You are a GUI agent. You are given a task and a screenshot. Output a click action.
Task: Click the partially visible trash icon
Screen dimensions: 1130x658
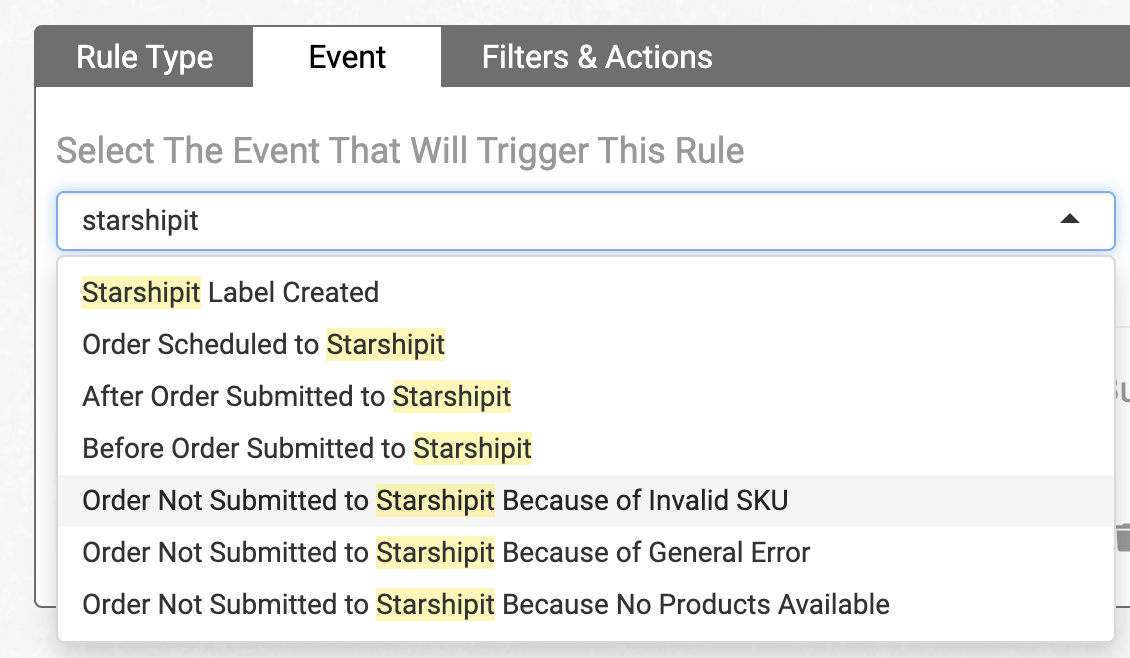pyautogui.click(x=1123, y=538)
